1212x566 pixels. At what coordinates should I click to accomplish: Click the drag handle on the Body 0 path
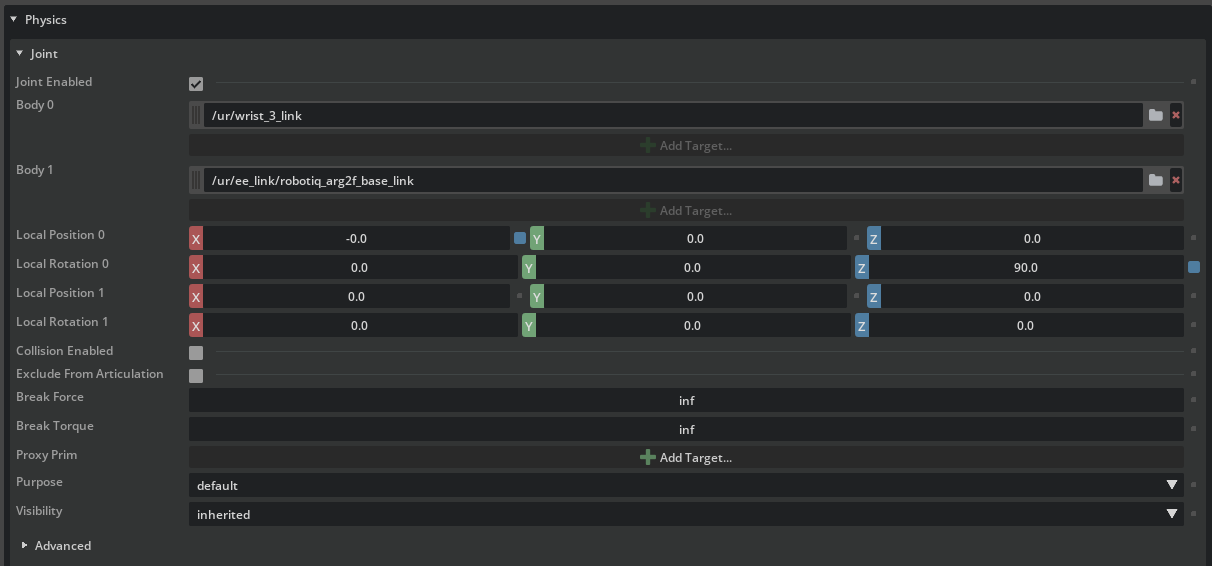point(196,115)
